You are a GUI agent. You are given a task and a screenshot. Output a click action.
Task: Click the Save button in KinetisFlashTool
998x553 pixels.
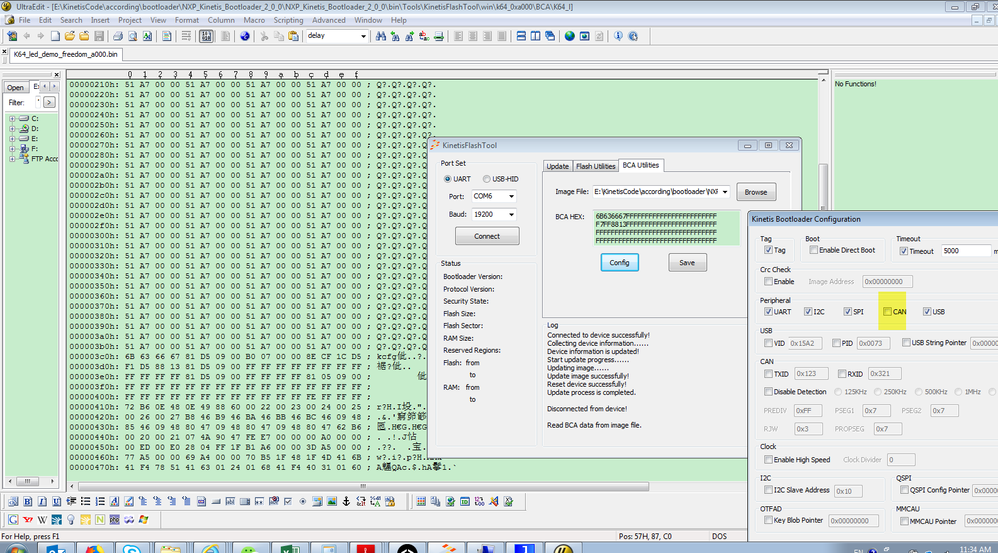point(687,262)
